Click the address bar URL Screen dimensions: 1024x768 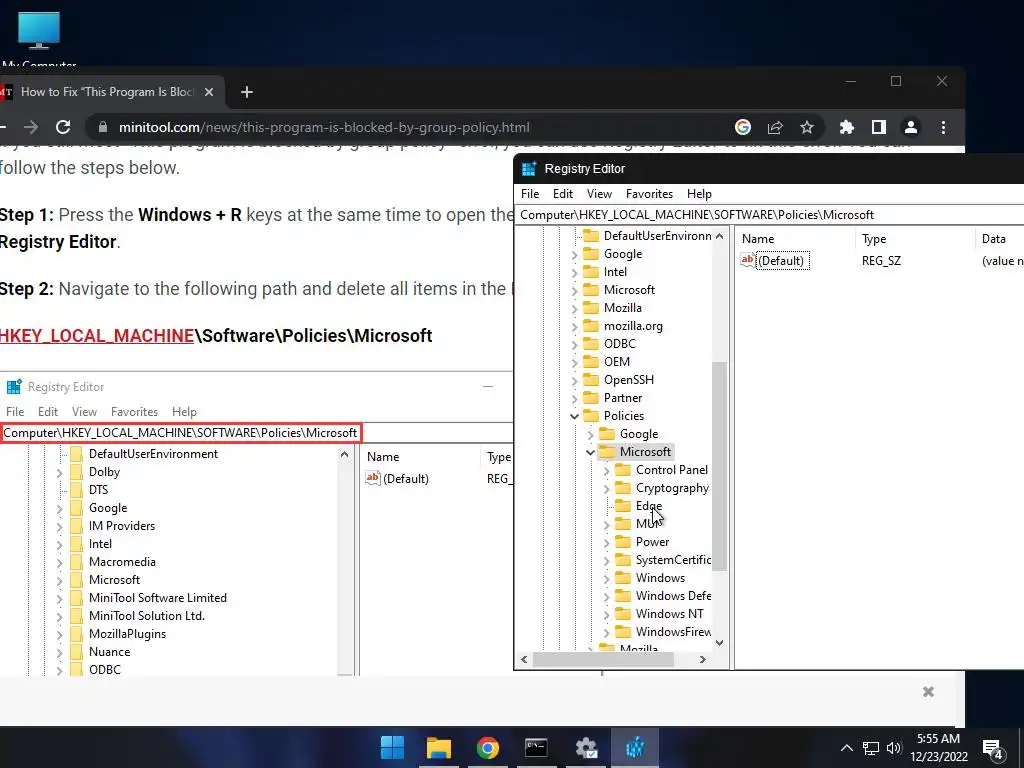324,127
